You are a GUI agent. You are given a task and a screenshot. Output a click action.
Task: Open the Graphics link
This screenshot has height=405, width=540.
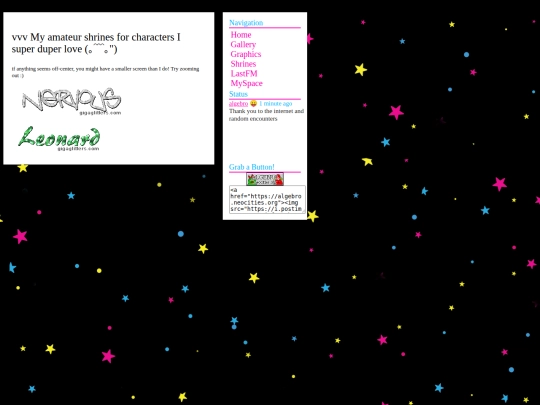coord(246,54)
